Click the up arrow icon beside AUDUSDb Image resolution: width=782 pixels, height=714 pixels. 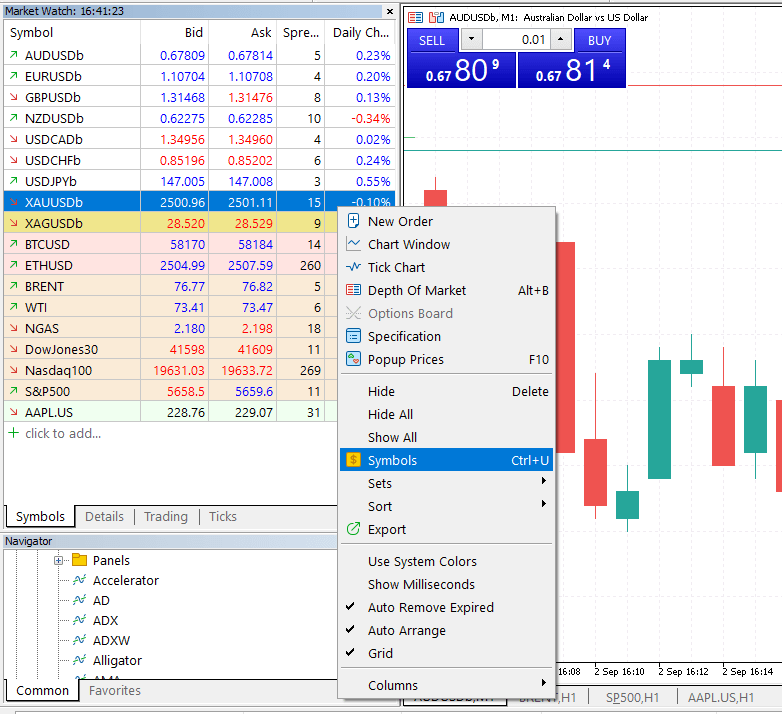click(13, 54)
